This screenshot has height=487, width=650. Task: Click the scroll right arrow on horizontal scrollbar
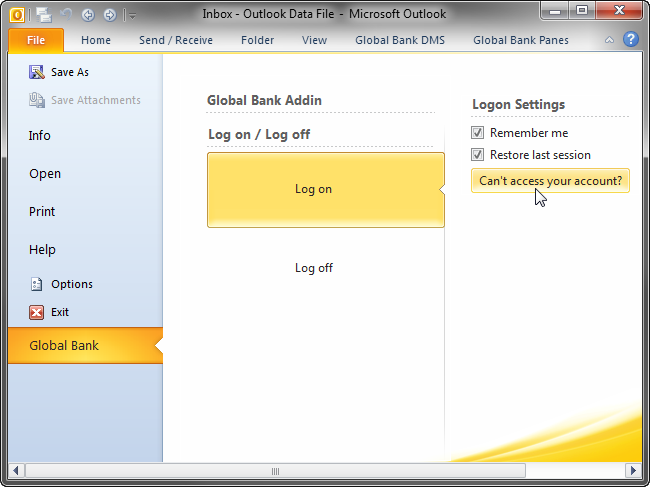[x=633, y=471]
